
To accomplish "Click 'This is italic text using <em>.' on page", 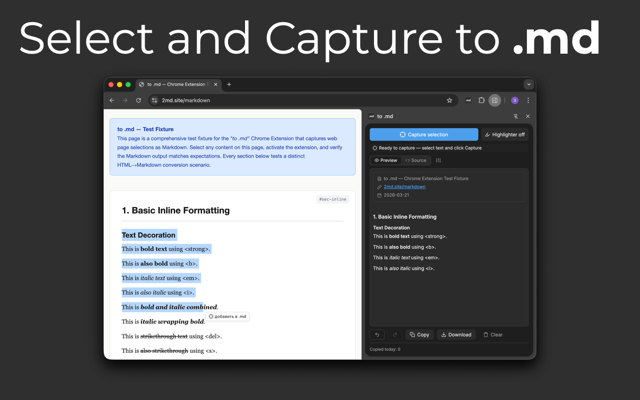I will [160, 278].
